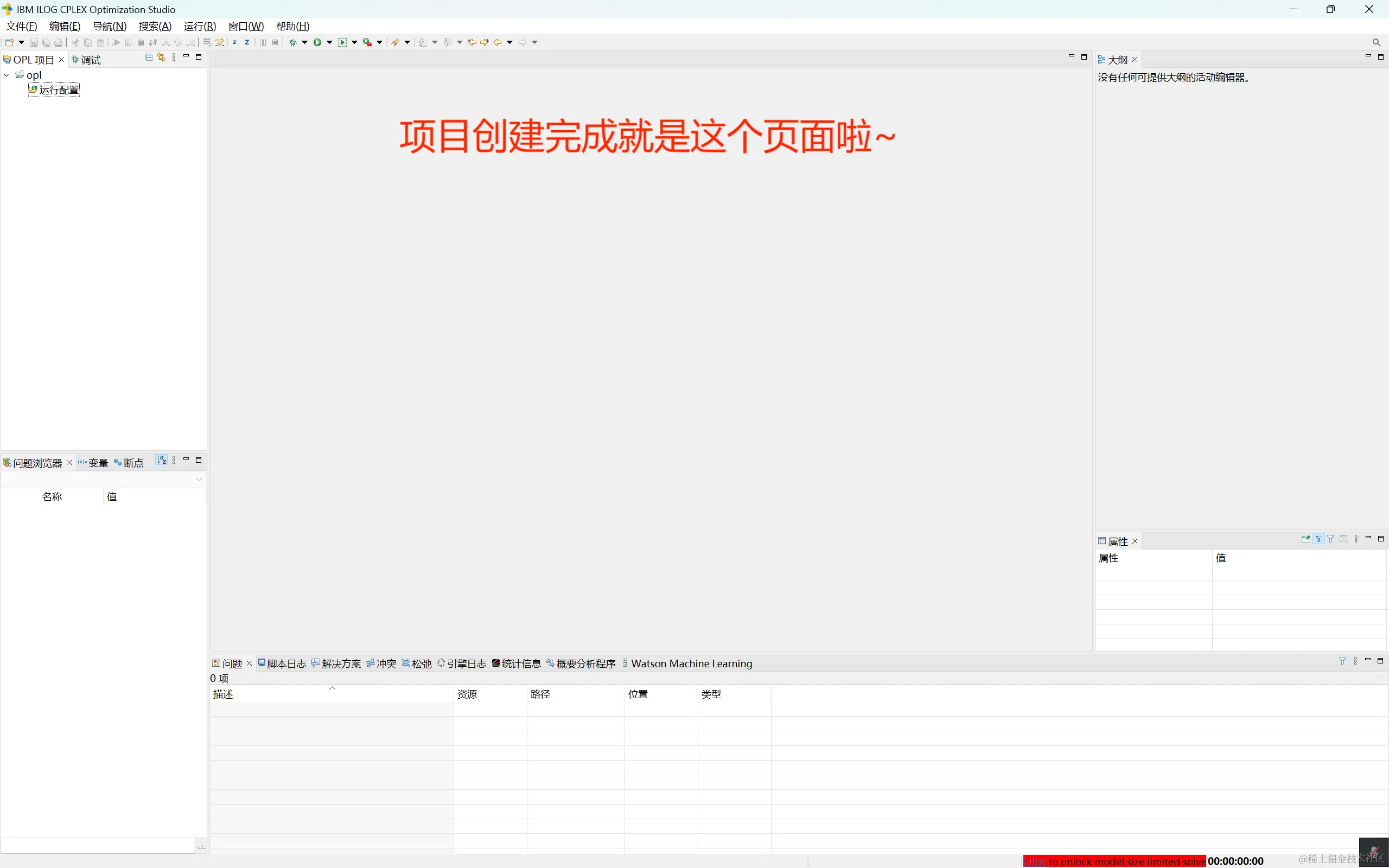Click the Save icon in the toolbar
The height and width of the screenshot is (868, 1389).
(x=34, y=42)
